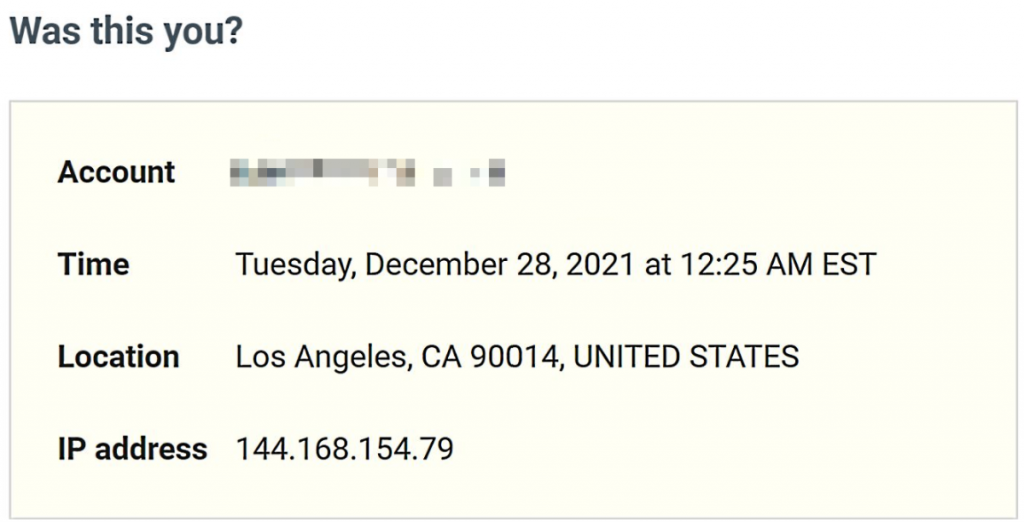This screenshot has width=1024, height=522.
Task: Click the Time label
Action: tap(93, 265)
